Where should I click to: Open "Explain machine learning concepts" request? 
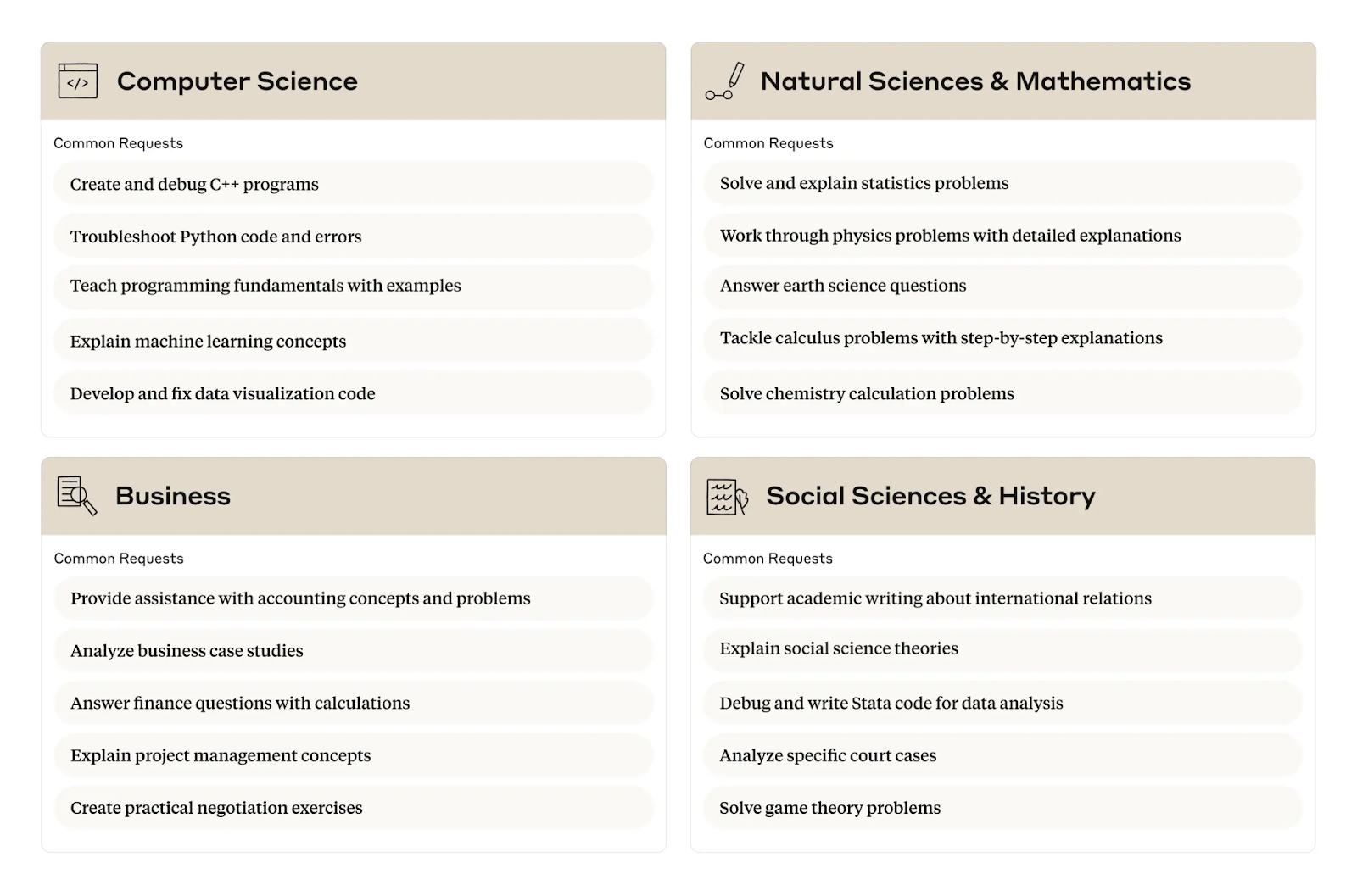tap(208, 342)
